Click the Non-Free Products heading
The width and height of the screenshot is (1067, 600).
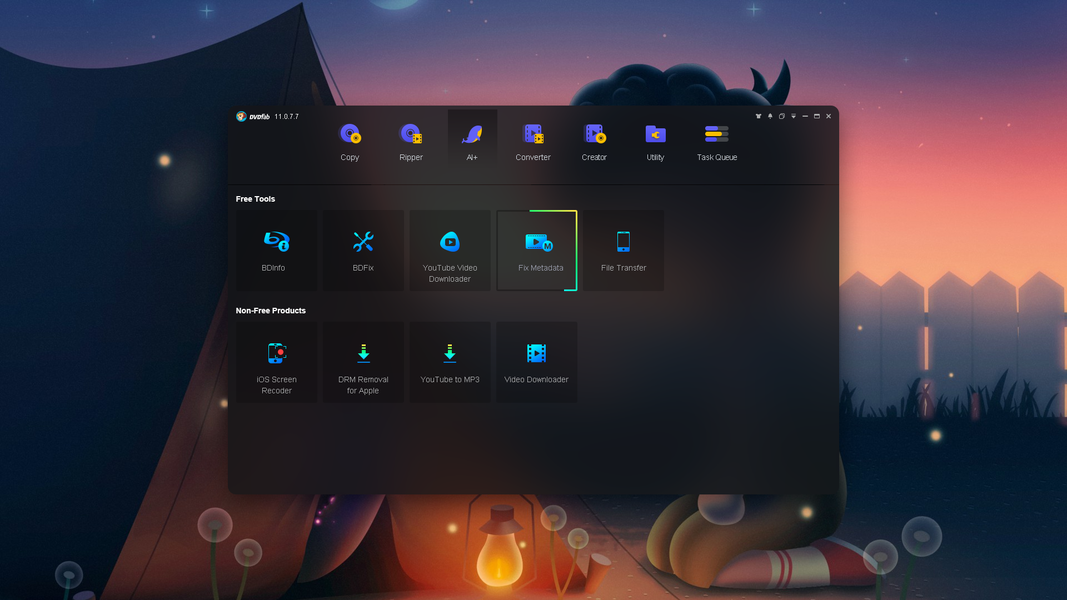pyautogui.click(x=271, y=310)
